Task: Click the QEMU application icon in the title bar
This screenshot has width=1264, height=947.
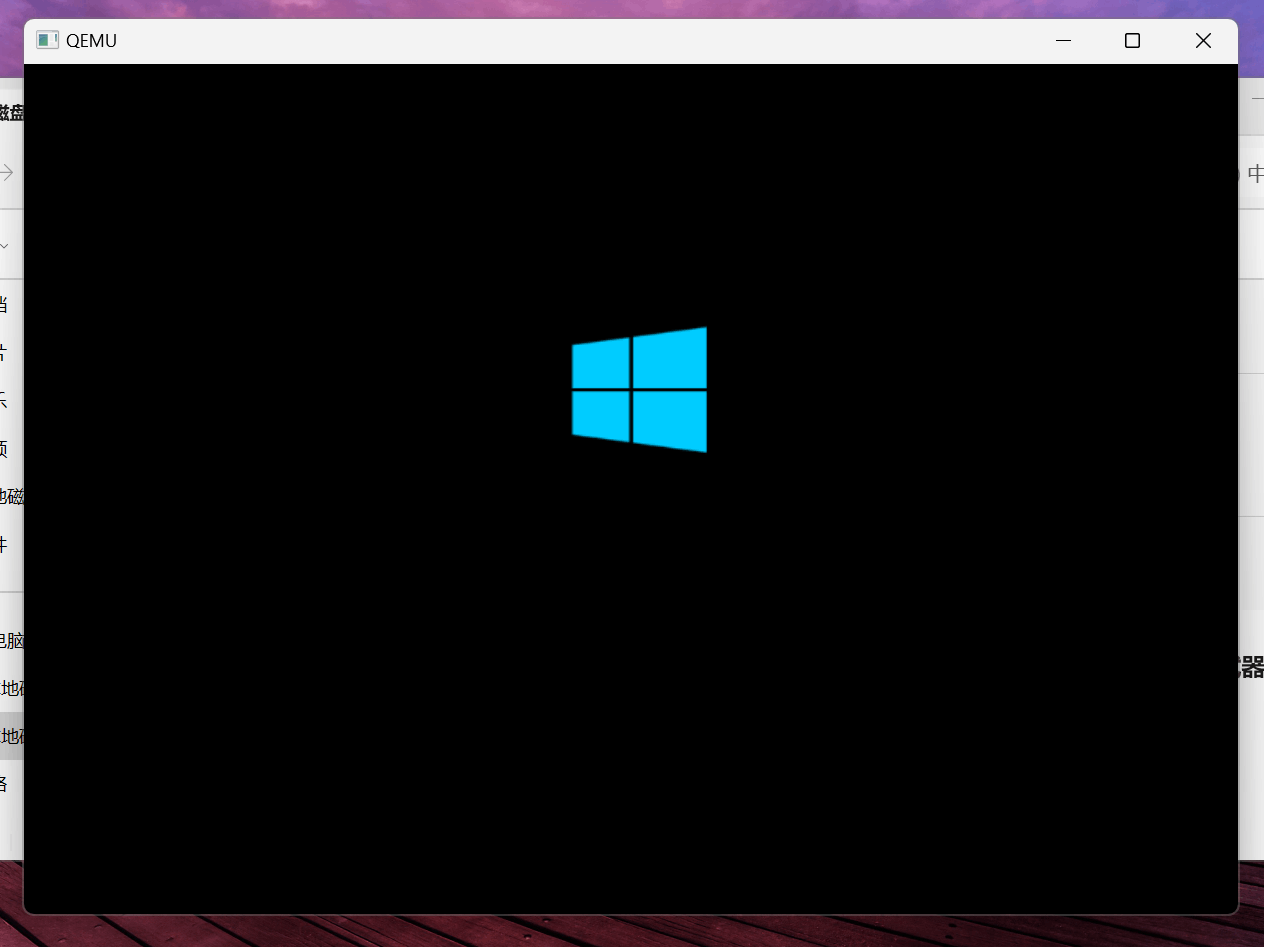Action: pos(47,40)
